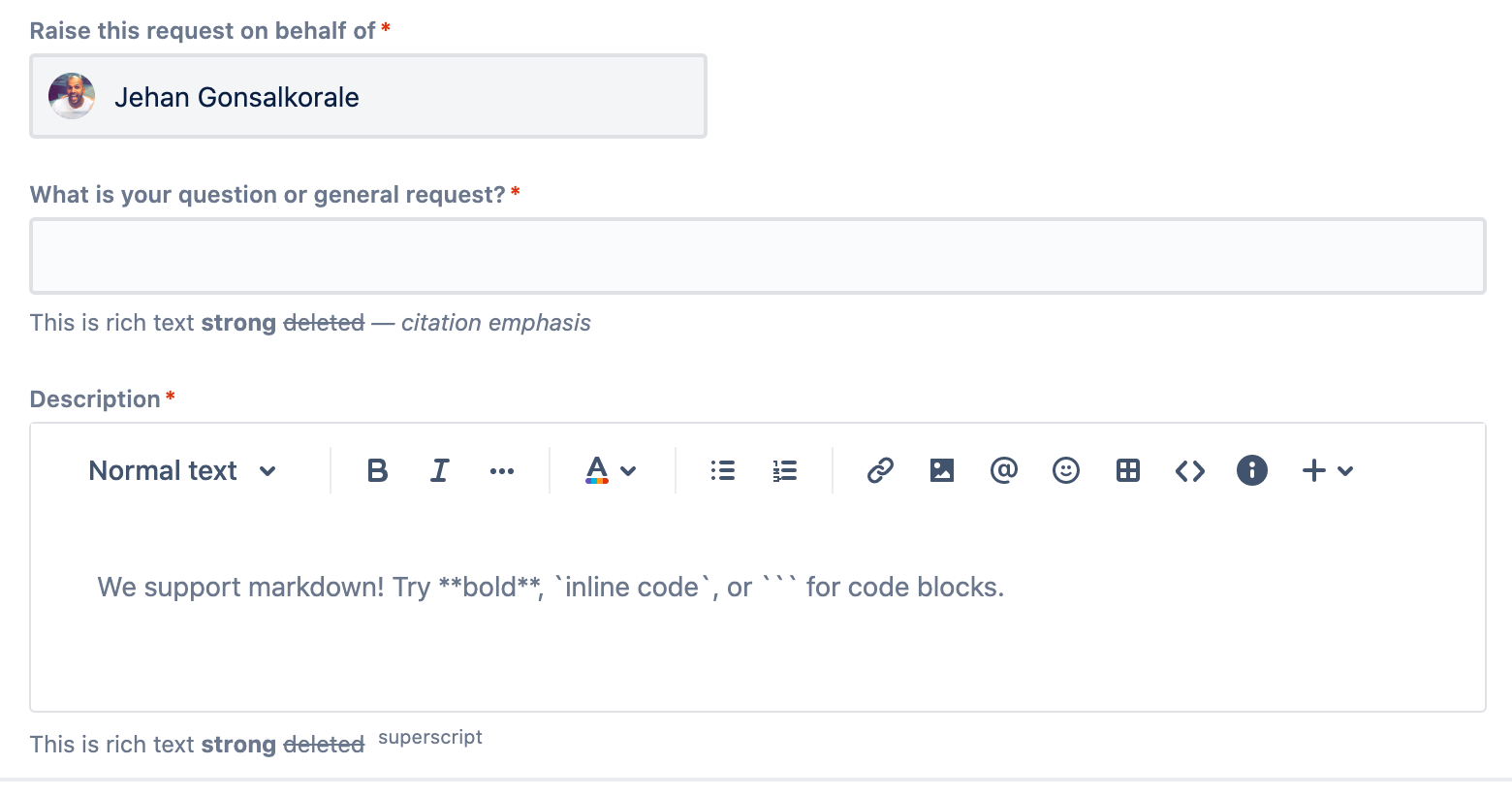Click the 'citation emphasis' helper text
The height and width of the screenshot is (797, 1512).
[496, 323]
